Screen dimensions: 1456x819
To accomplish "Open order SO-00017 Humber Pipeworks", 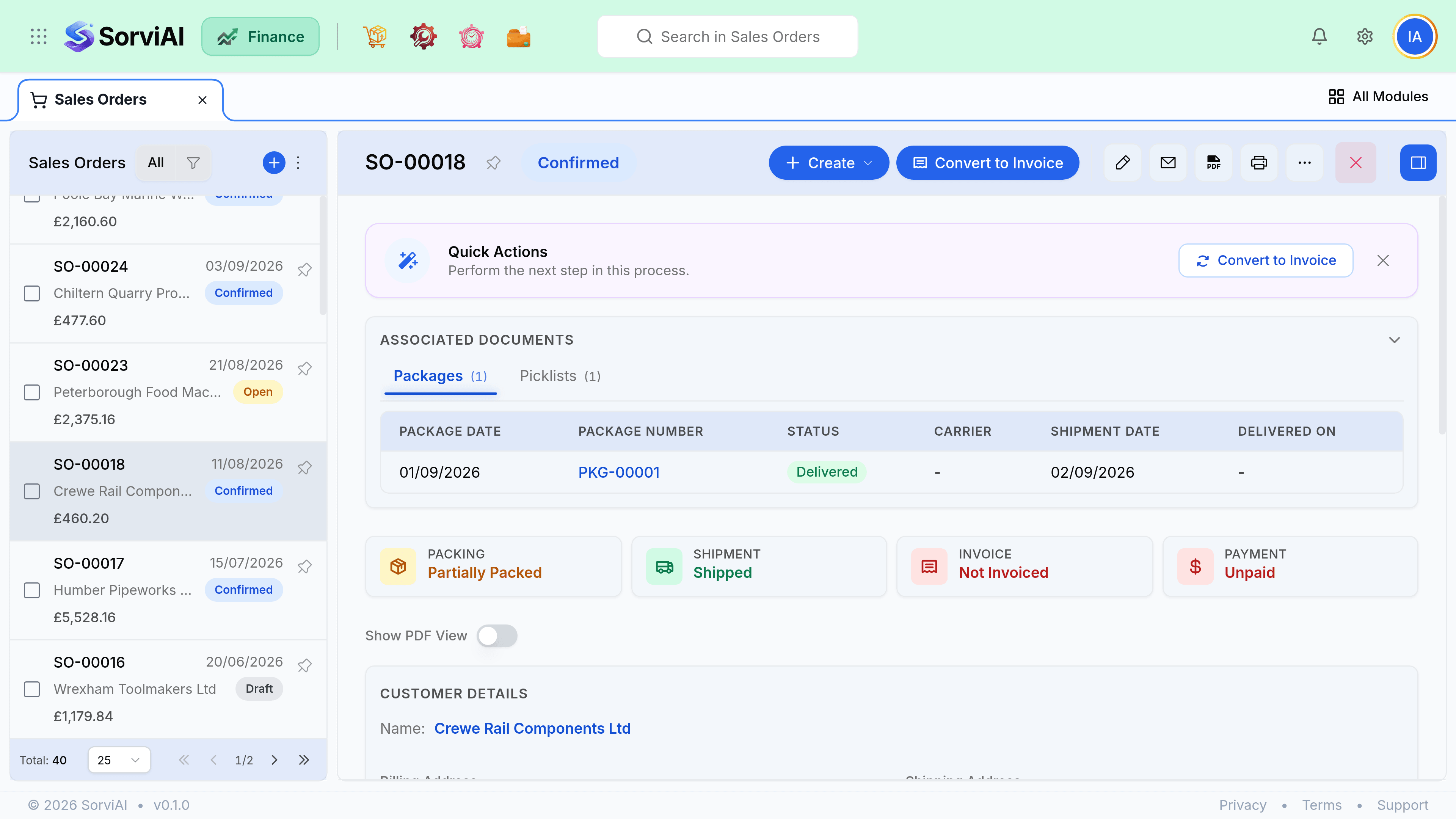I will coord(168,590).
